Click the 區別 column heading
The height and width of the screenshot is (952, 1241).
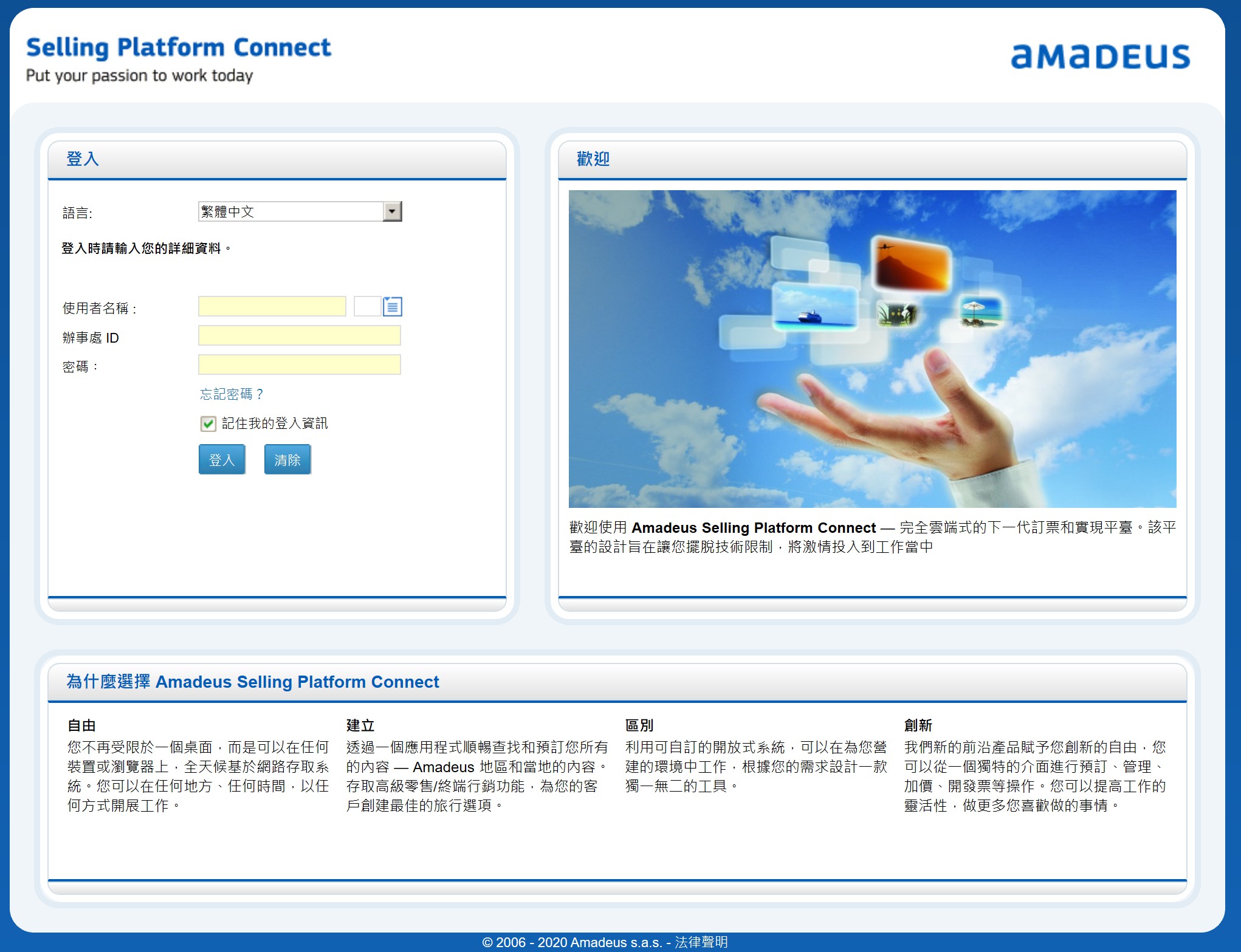(639, 725)
